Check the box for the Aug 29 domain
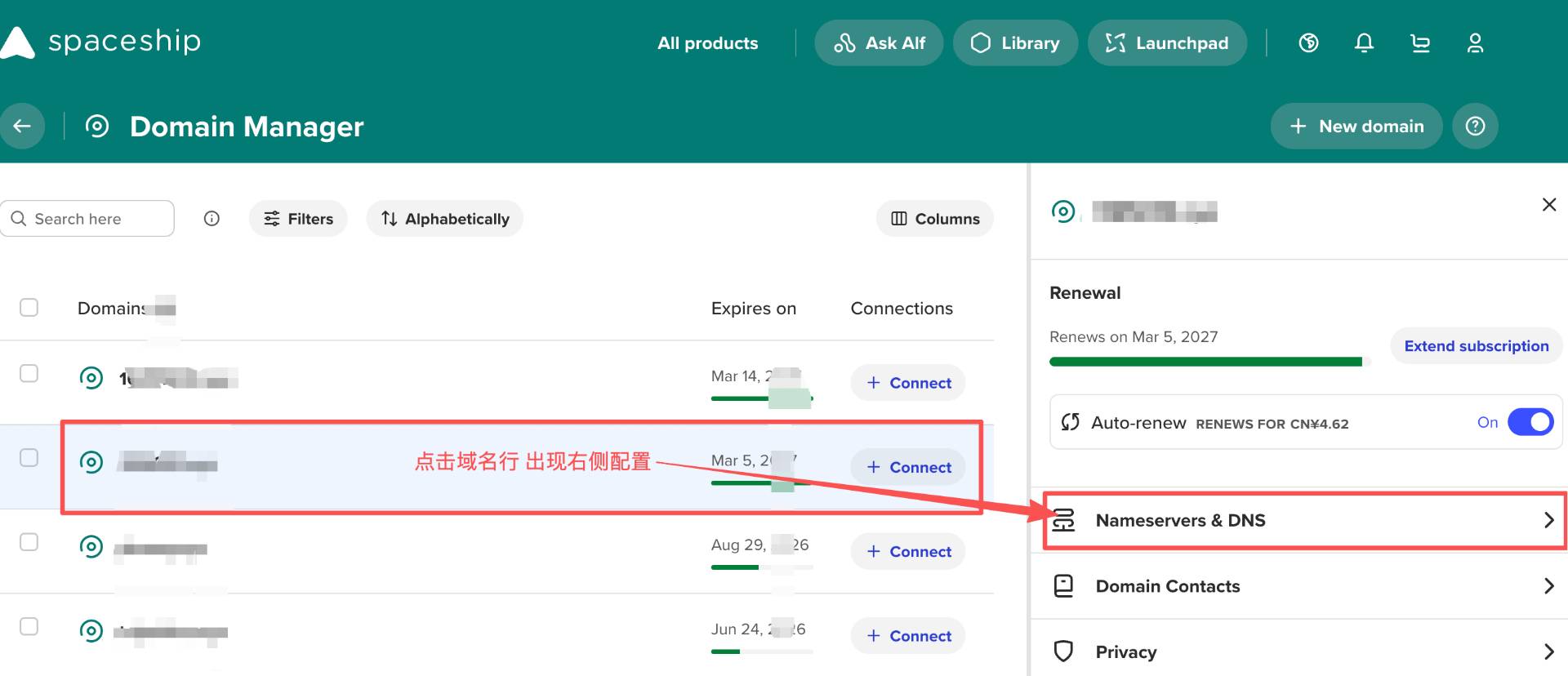This screenshot has width=1568, height=676. 29,542
